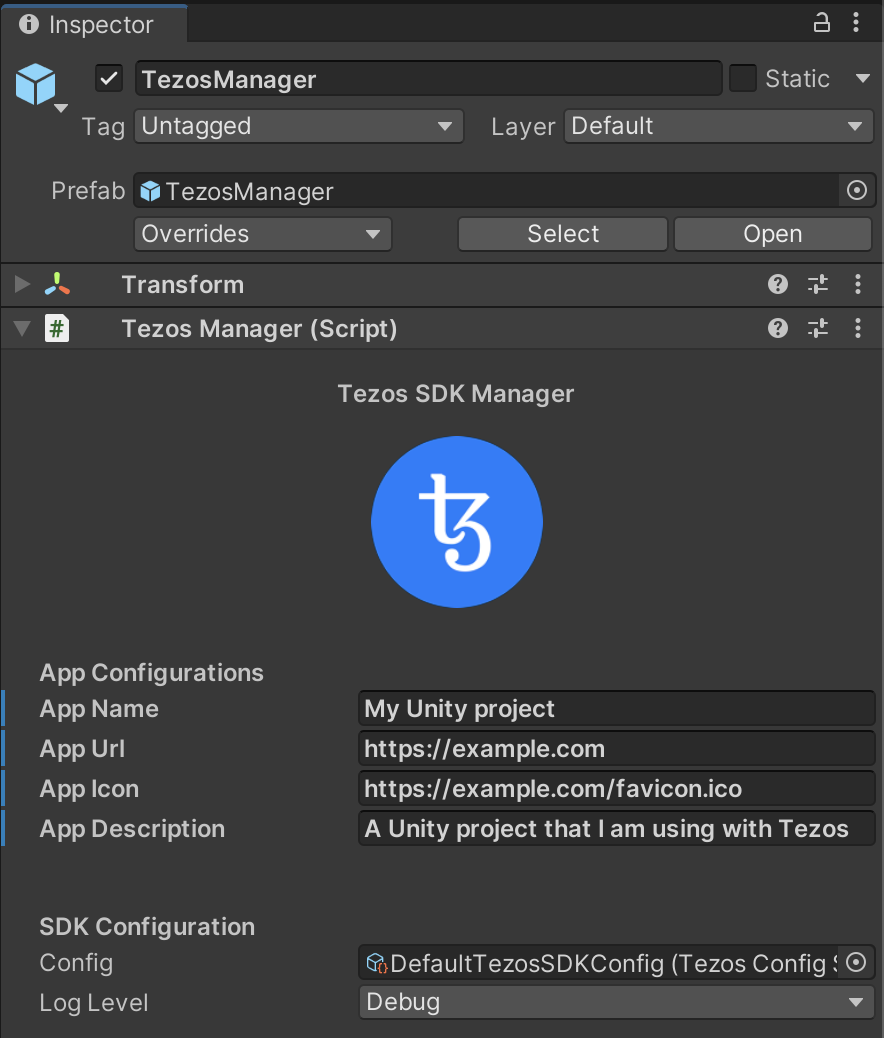Expand the Transform component foldout
Image resolution: width=884 pixels, height=1038 pixels.
[x=22, y=285]
